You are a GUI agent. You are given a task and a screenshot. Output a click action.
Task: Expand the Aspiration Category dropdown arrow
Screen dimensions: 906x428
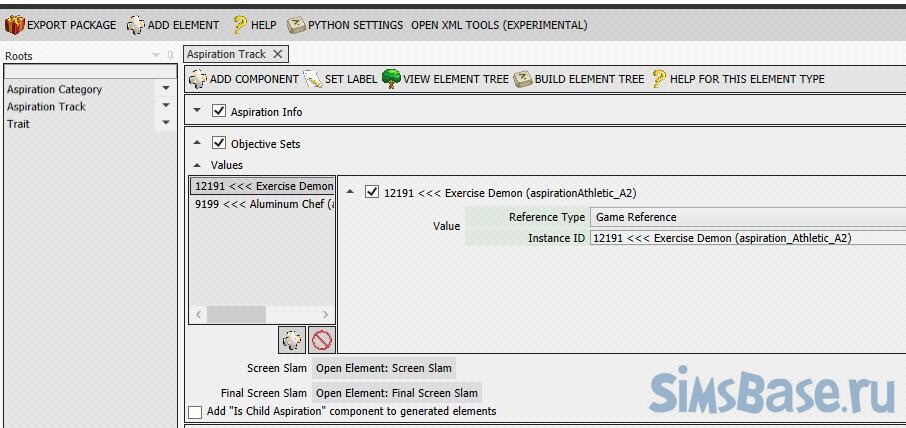point(166,89)
